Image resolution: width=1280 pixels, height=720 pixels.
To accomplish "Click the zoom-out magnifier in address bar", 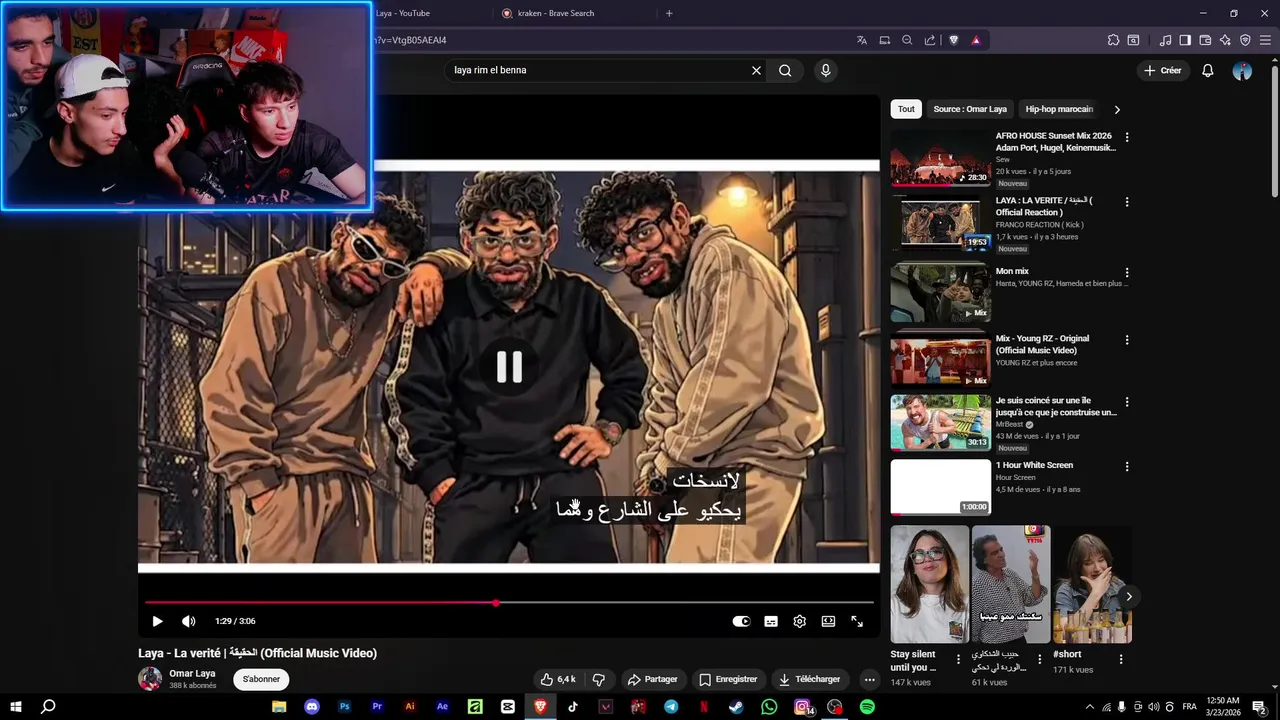I will pyautogui.click(x=907, y=40).
